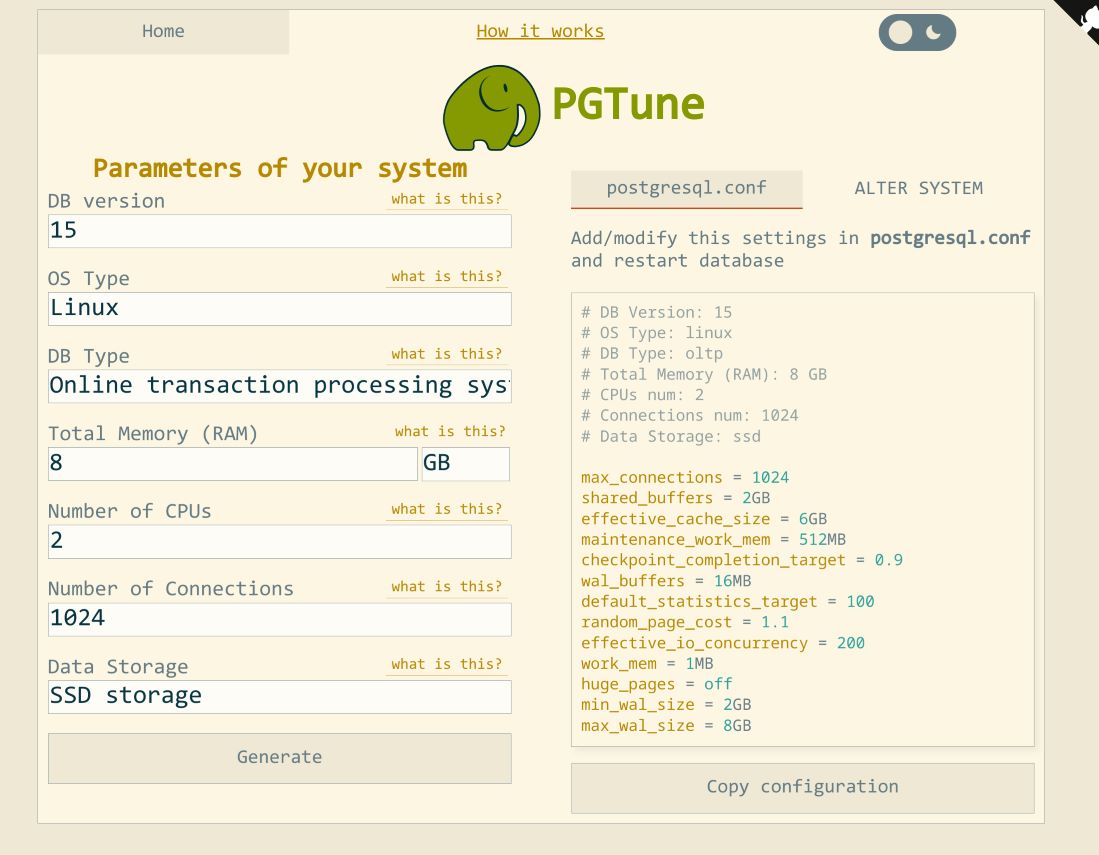Viewport: 1099px width, 855px height.
Task: Click the PGTune elephant logo
Action: click(491, 108)
